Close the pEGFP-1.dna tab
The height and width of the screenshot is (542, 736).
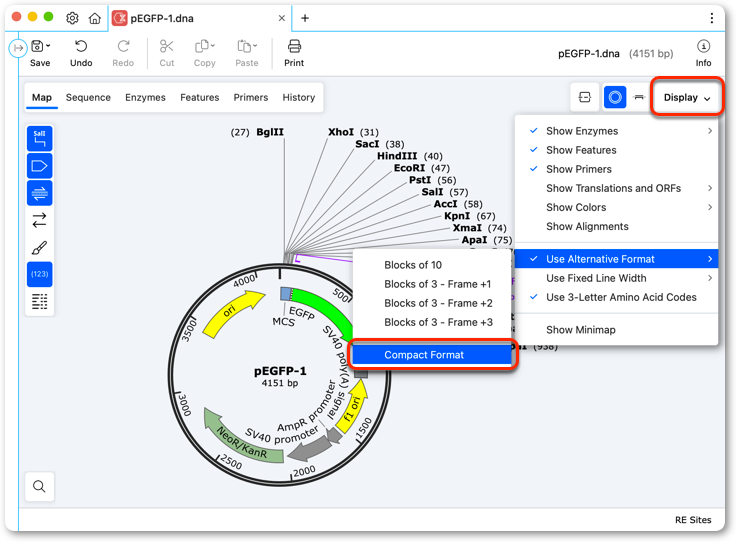coord(282,18)
